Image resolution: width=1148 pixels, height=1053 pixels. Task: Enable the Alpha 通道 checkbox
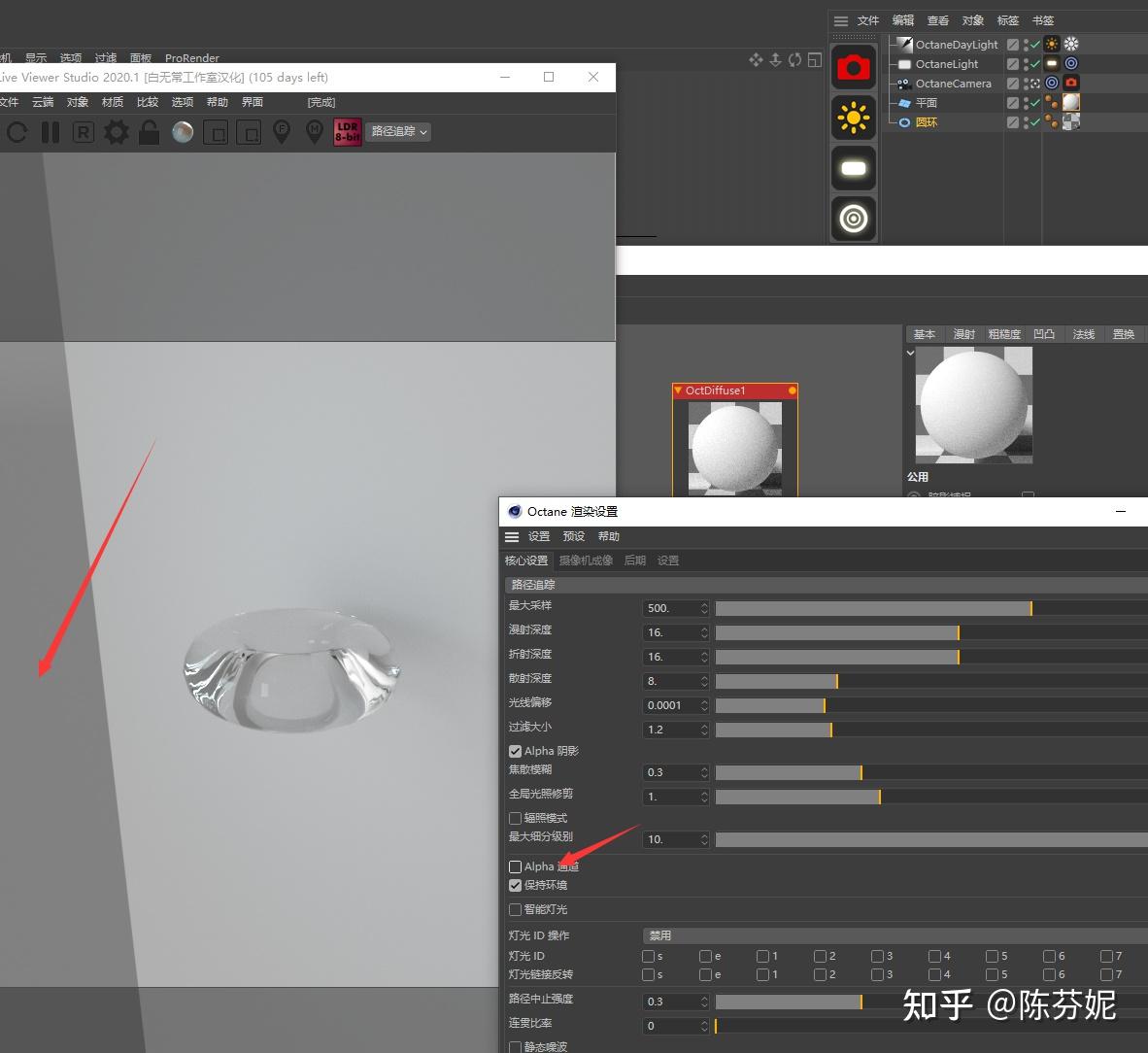(x=515, y=866)
